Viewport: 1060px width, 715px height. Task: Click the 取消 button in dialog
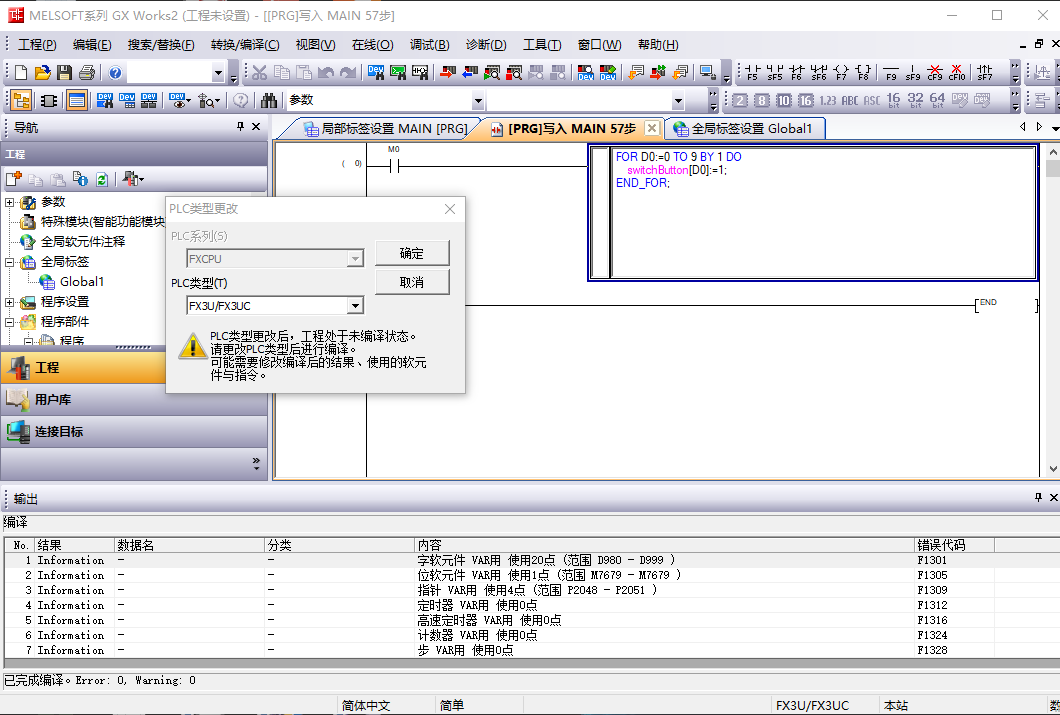(411, 283)
